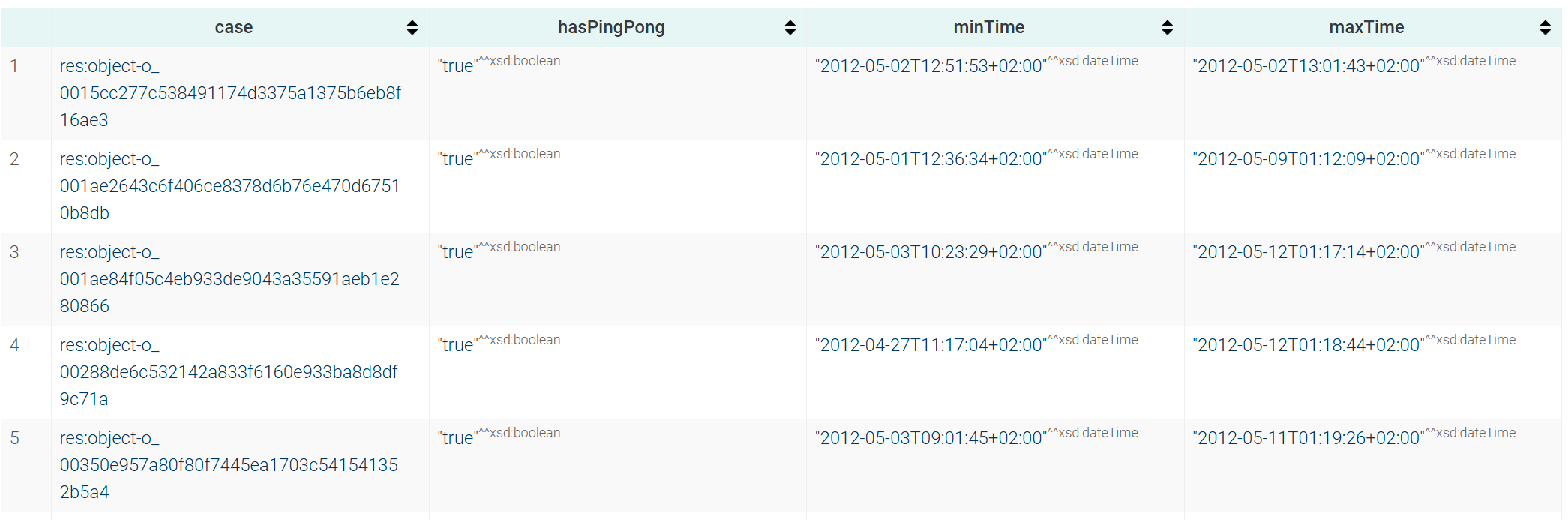Open case link starting with 001ae2643c
Screen dimensions: 1568x520
pos(230,186)
